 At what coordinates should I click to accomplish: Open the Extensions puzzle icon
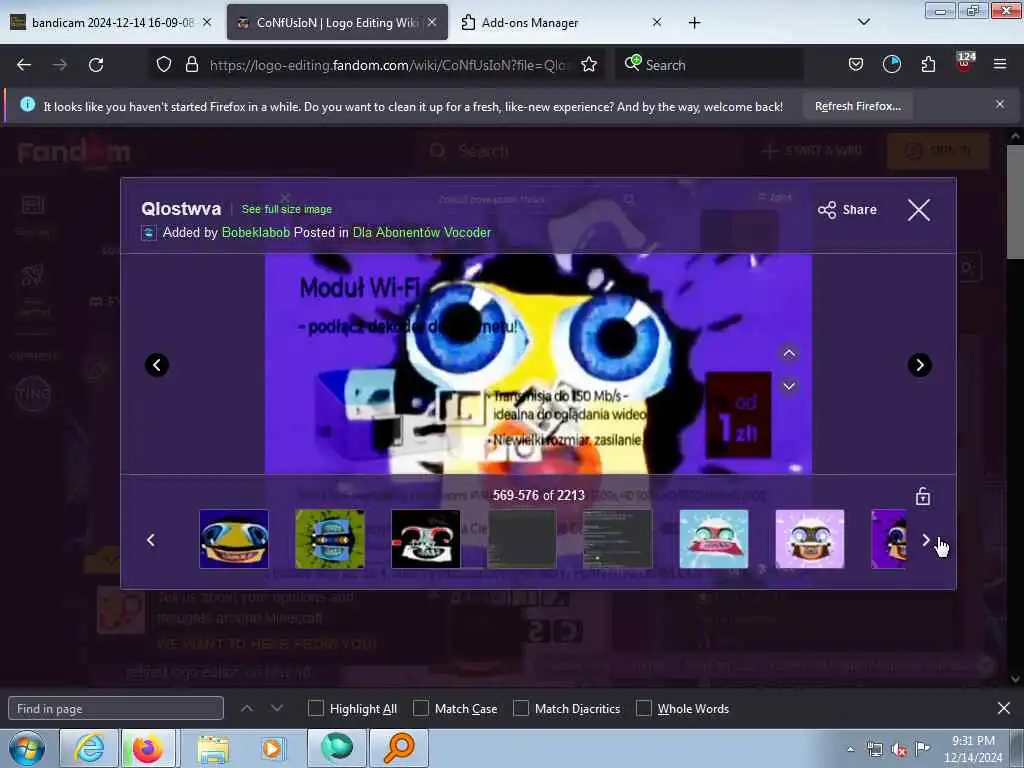(928, 64)
